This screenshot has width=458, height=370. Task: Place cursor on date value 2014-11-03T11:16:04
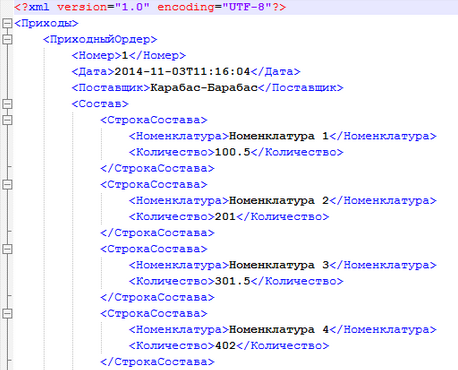click(182, 72)
